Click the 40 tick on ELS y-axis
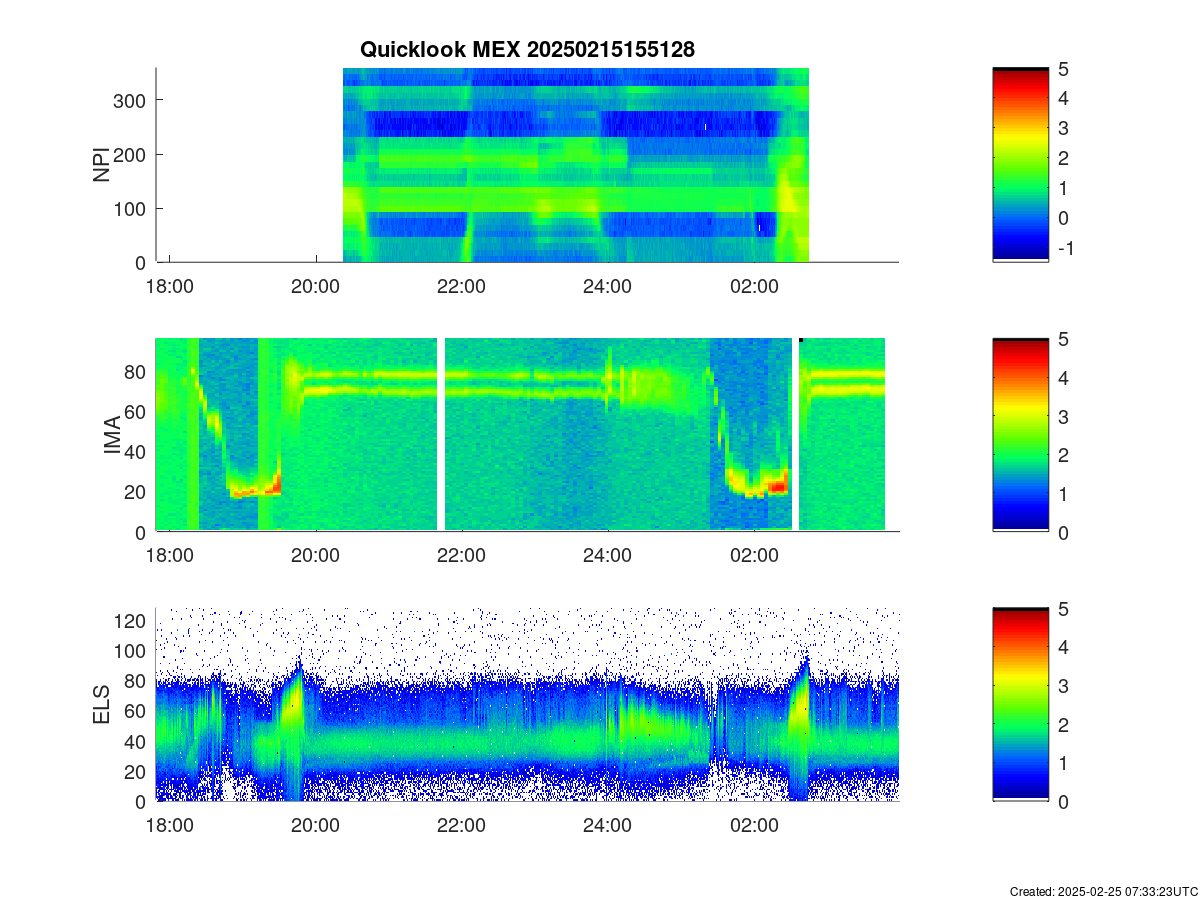 tap(134, 741)
